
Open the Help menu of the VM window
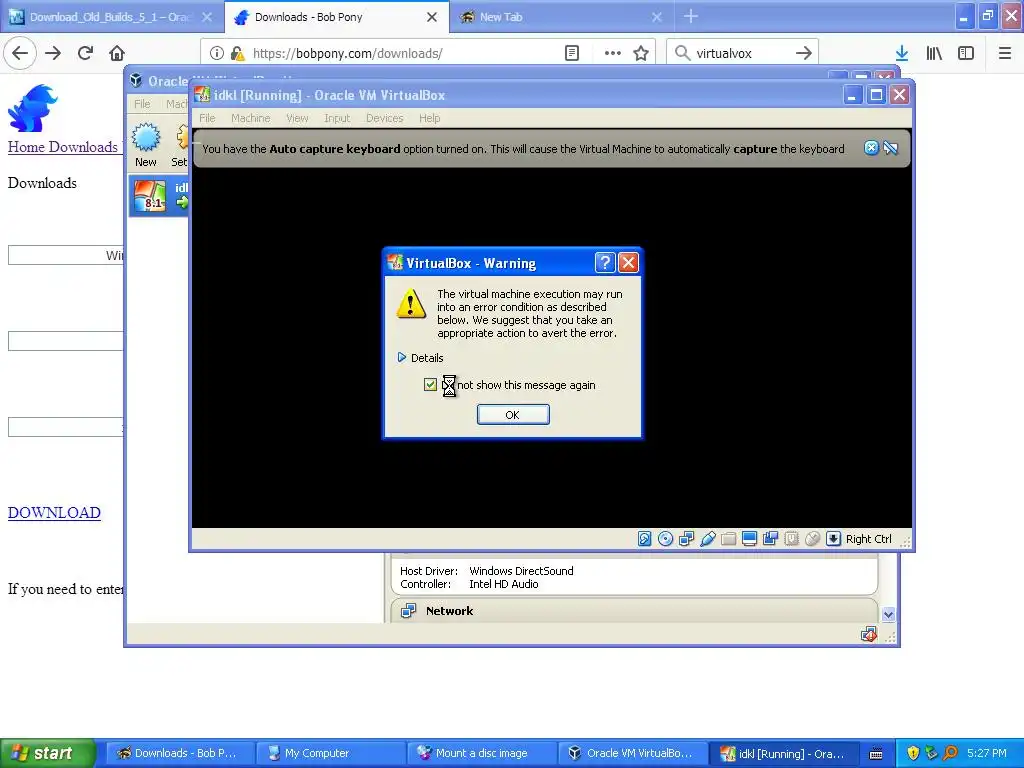(430, 118)
